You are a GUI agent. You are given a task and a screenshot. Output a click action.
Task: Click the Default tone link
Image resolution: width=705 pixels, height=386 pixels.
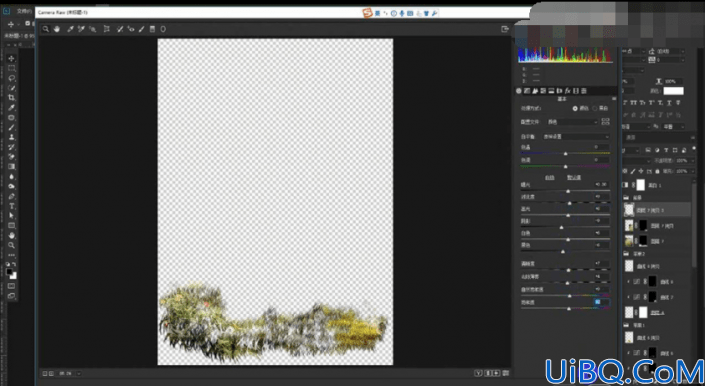click(574, 177)
